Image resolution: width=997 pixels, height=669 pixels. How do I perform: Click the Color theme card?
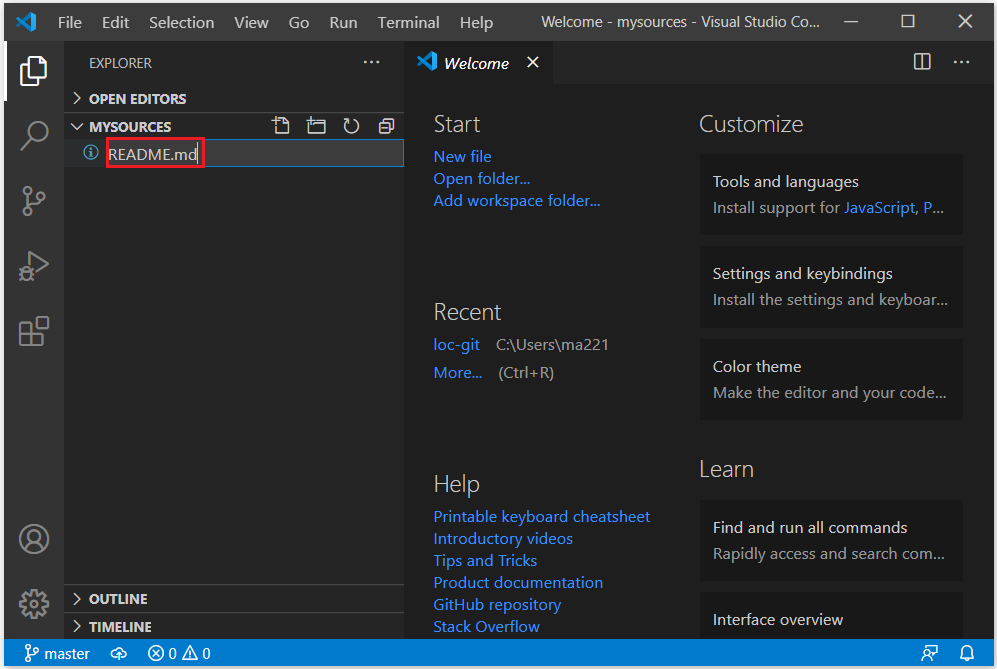(831, 380)
